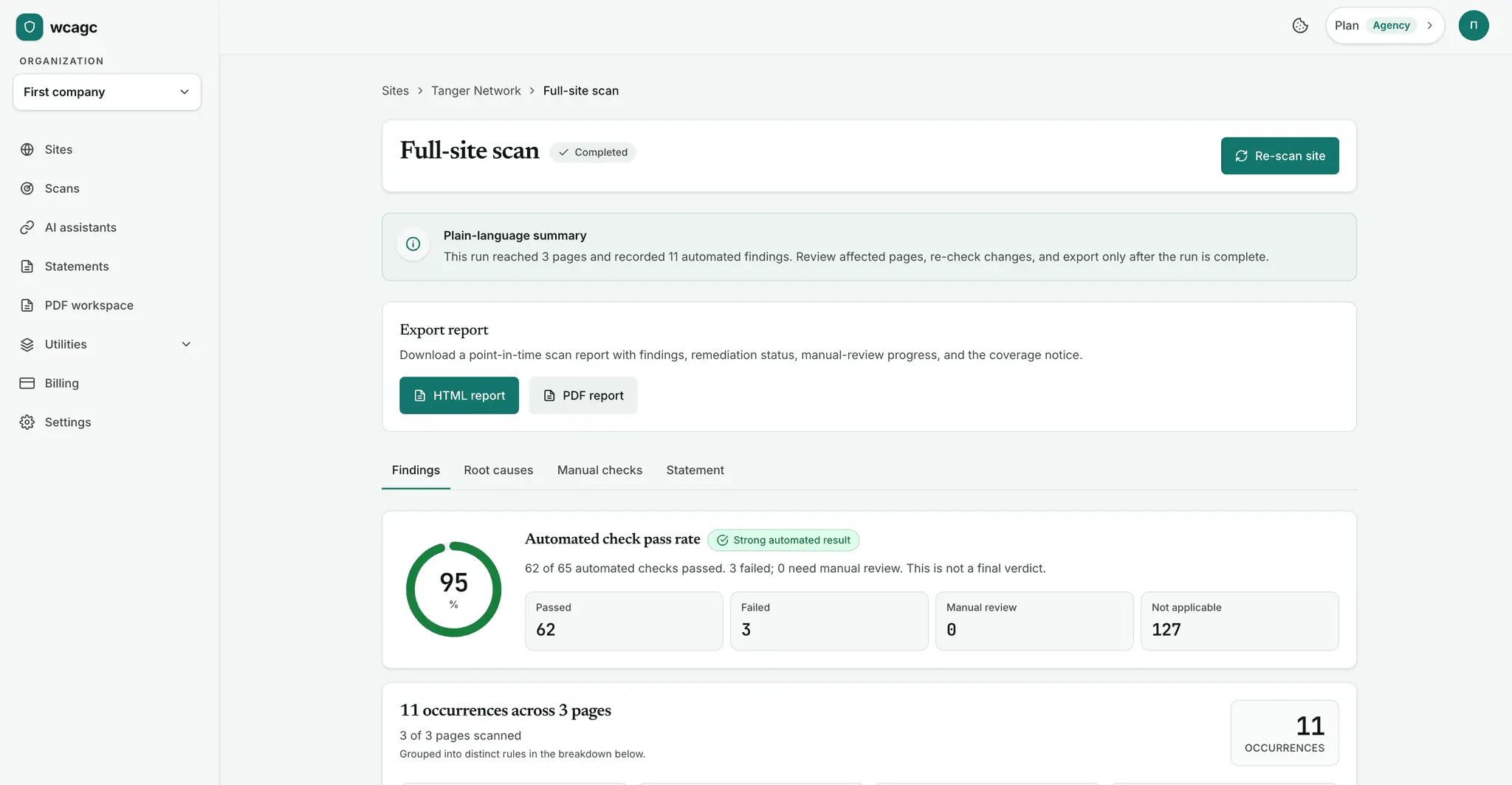Image resolution: width=1512 pixels, height=785 pixels.
Task: Click the Completed status badge
Action: [x=593, y=152]
